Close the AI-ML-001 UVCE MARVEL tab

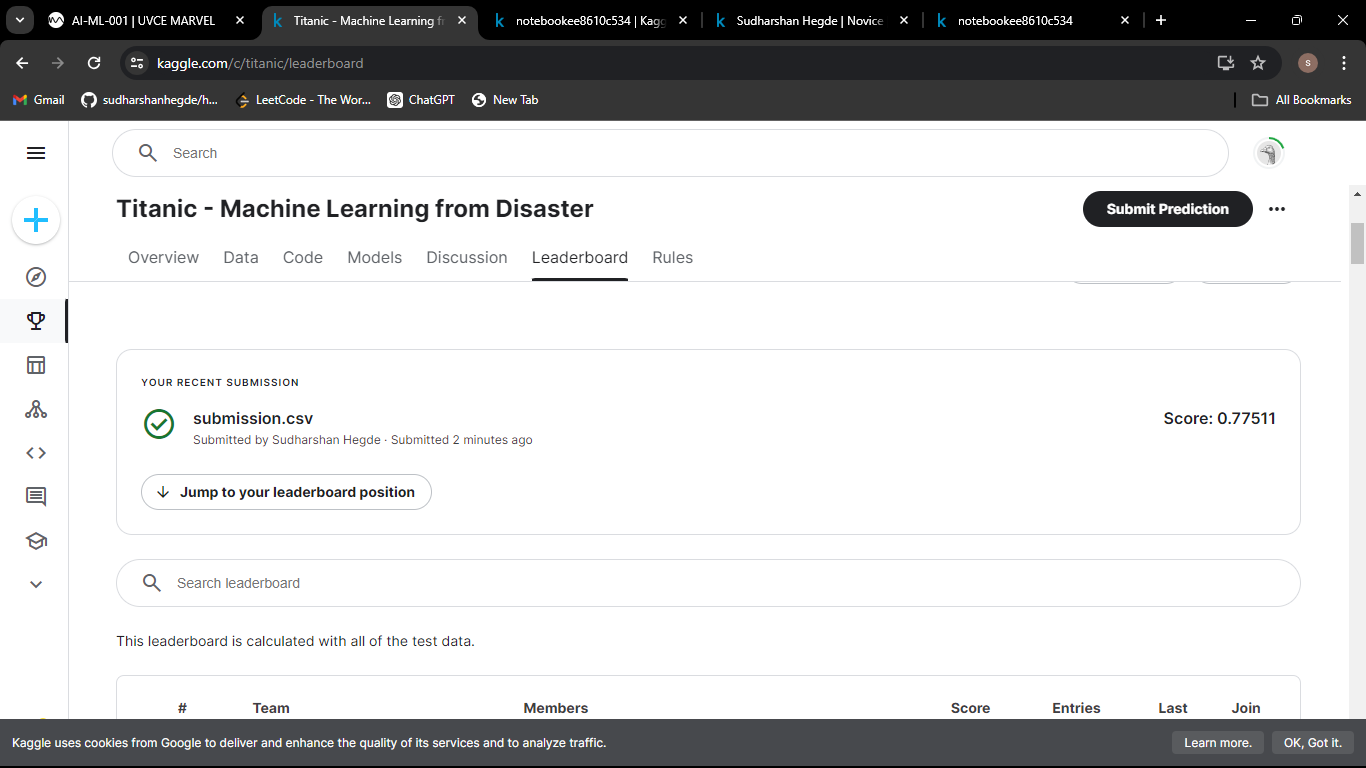(x=240, y=20)
